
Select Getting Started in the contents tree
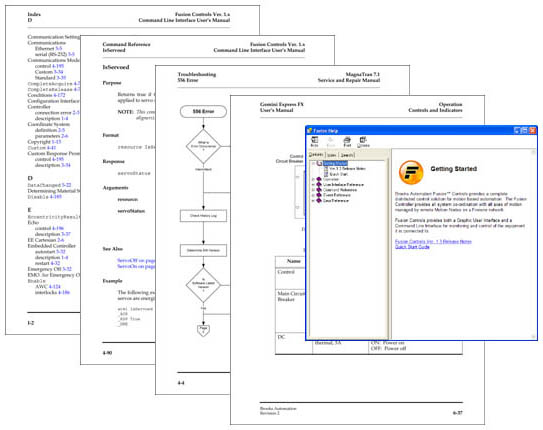point(335,163)
